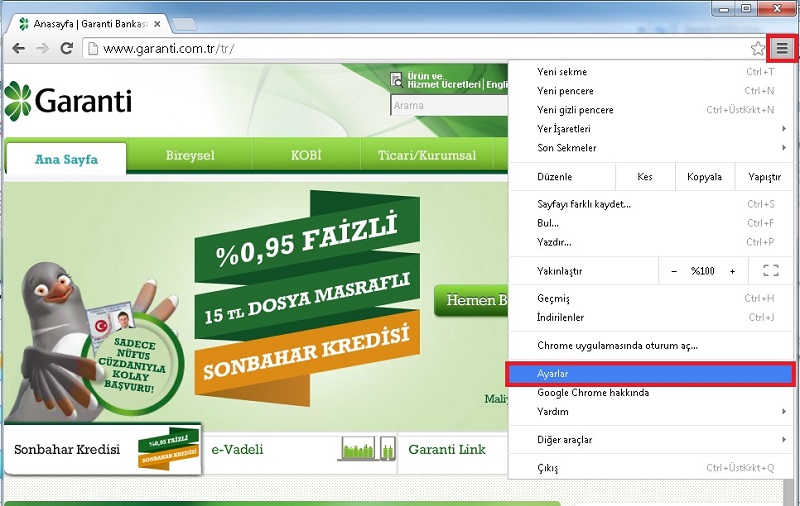
Task: Expand Yer İşaretleri submenu
Action: click(x=650, y=129)
